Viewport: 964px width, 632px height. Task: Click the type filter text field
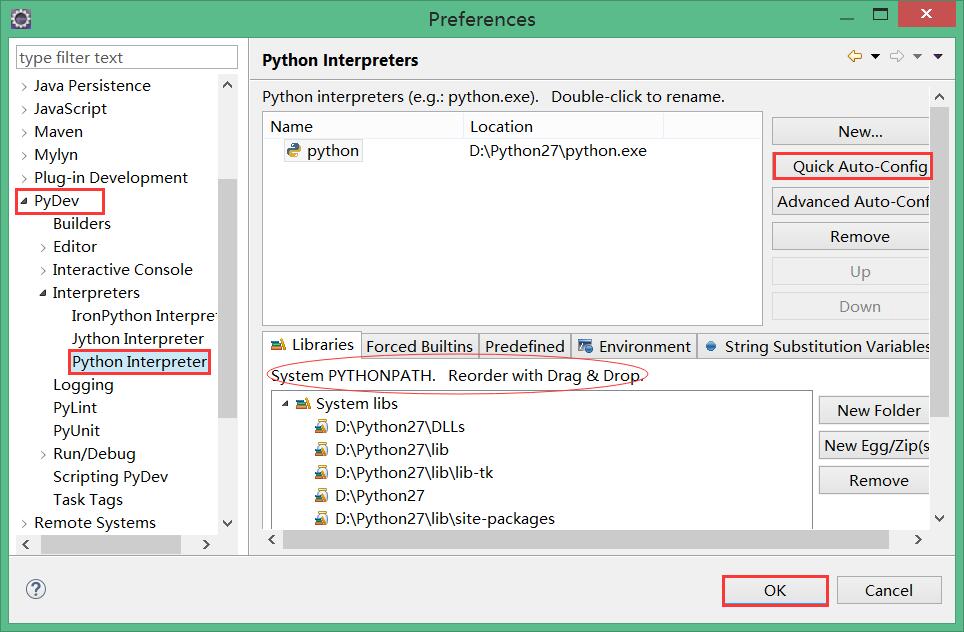pos(127,57)
